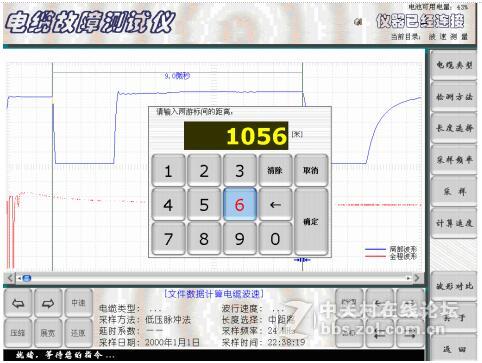
Task: Click the 低压脉冲法 sampling method value
Action: point(168,320)
